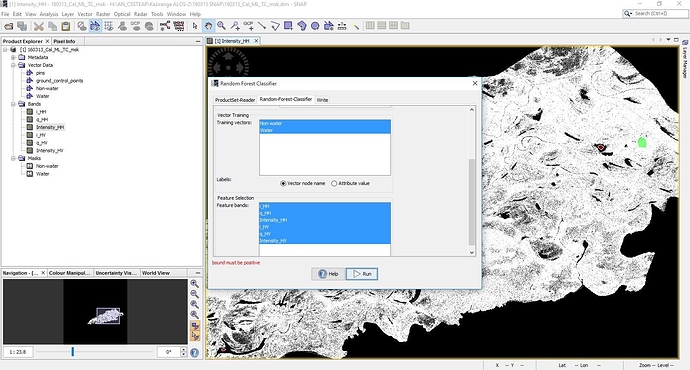690x370 pixels.
Task: Close the Intensity_HH image view tab
Action: (x=256, y=41)
